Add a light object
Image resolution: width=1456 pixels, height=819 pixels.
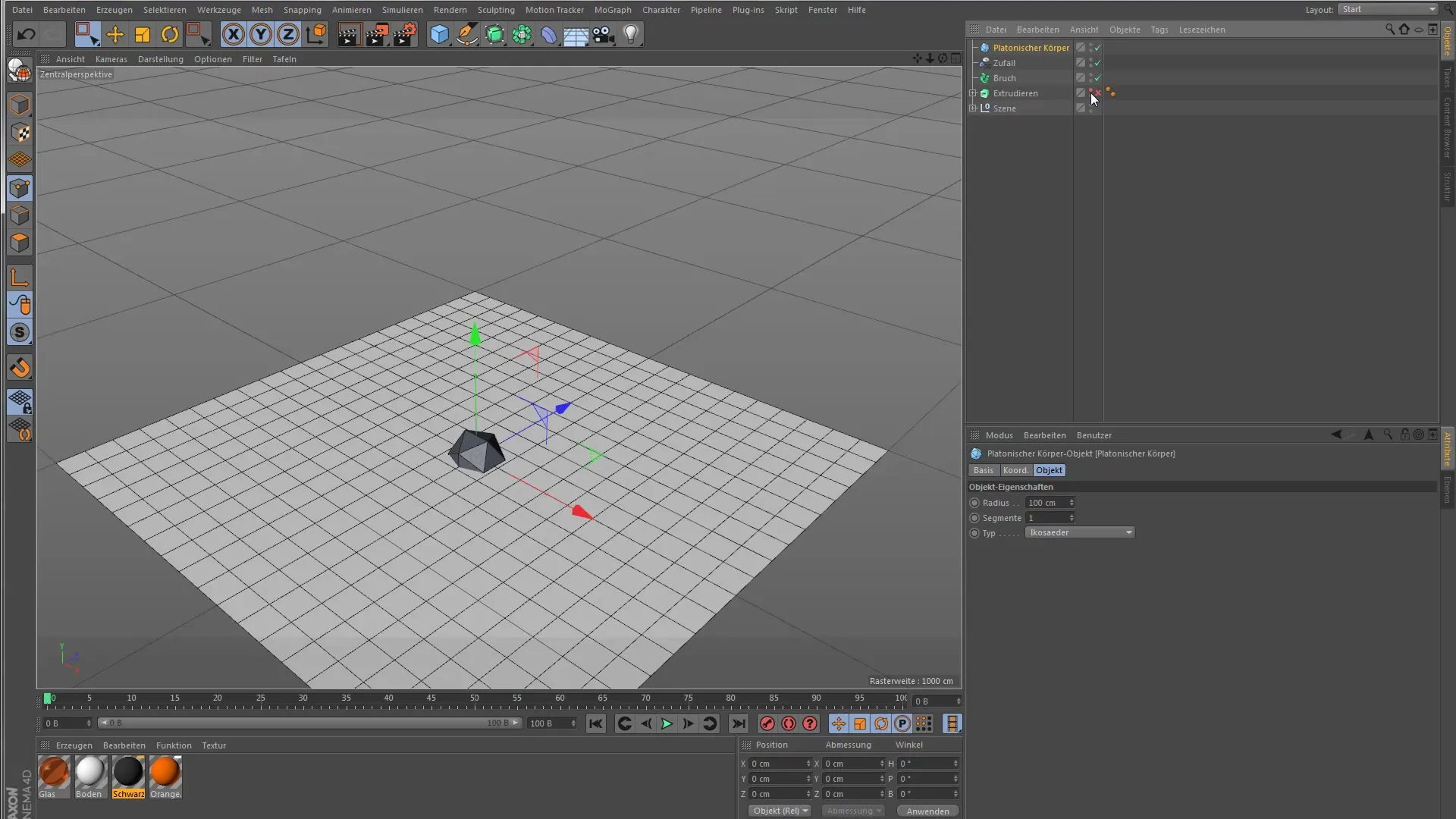(631, 34)
